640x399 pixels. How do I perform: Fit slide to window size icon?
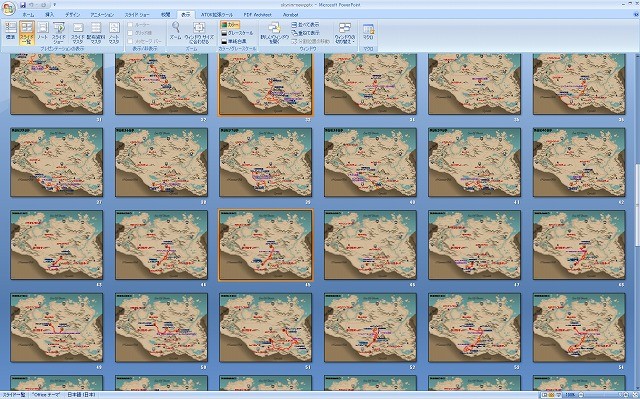tap(199, 33)
